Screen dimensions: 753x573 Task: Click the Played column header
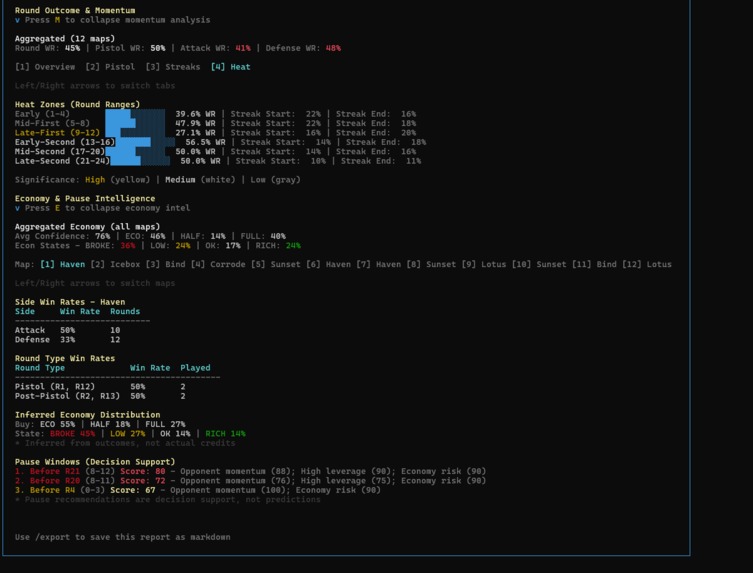pos(195,367)
